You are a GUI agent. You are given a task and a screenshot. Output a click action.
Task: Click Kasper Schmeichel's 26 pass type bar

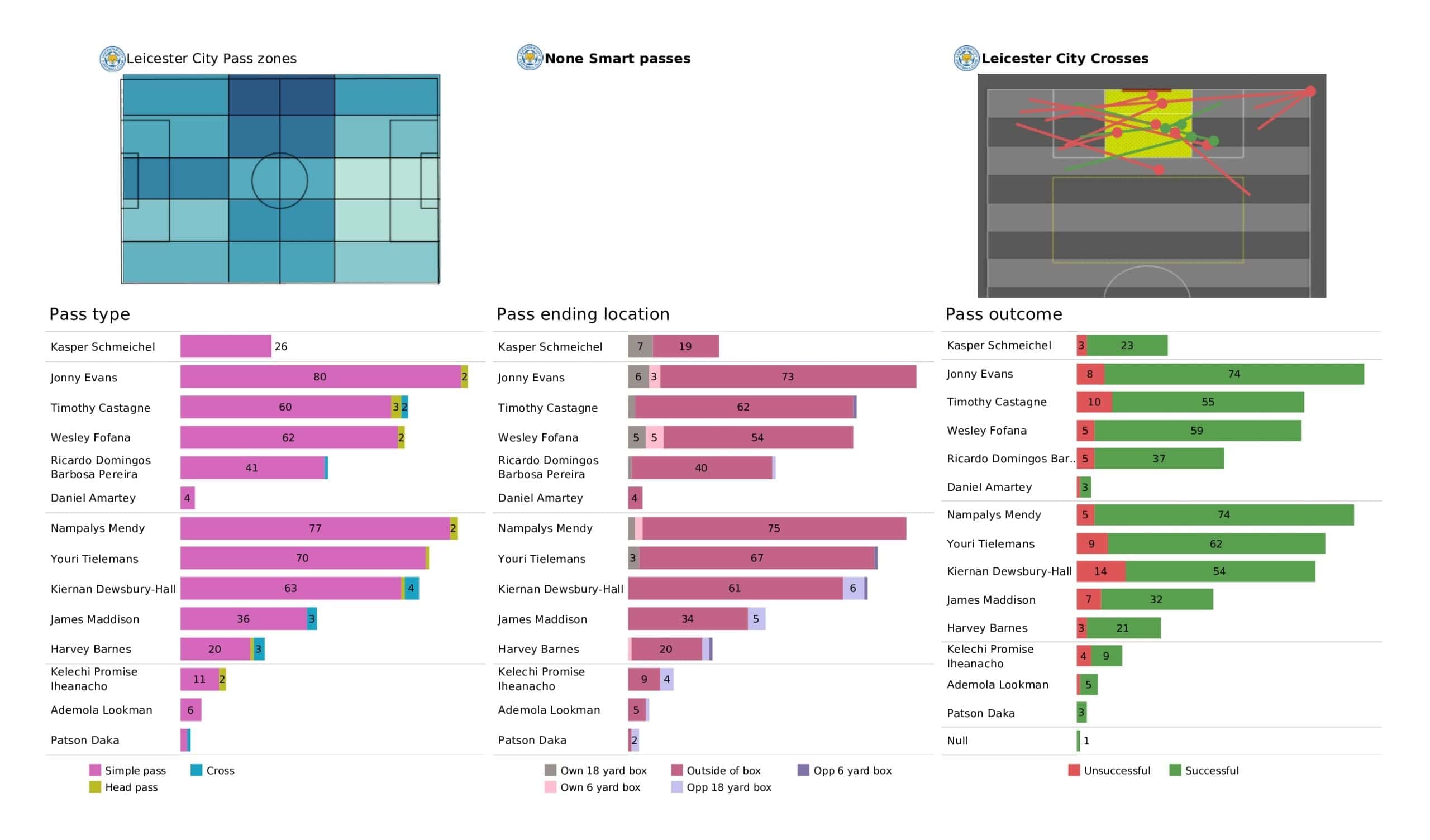[226, 346]
